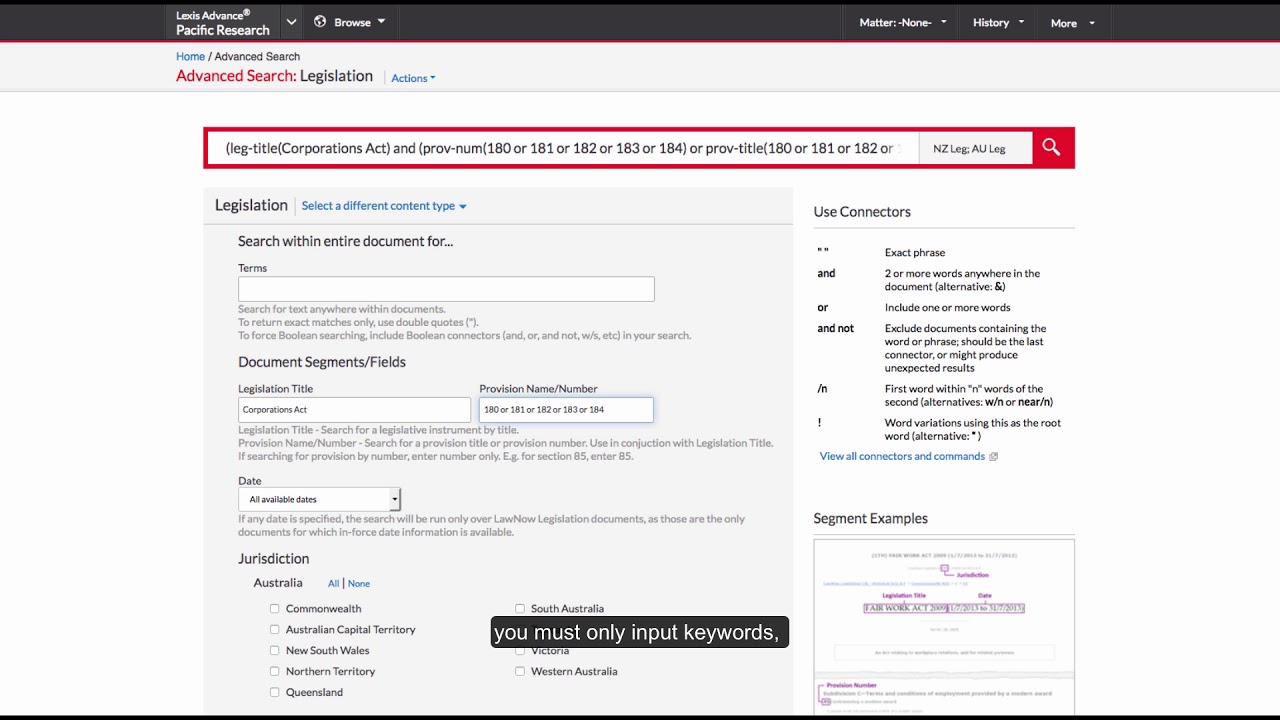Select All Australian jurisdictions link
The height and width of the screenshot is (720, 1280).
[x=333, y=583]
